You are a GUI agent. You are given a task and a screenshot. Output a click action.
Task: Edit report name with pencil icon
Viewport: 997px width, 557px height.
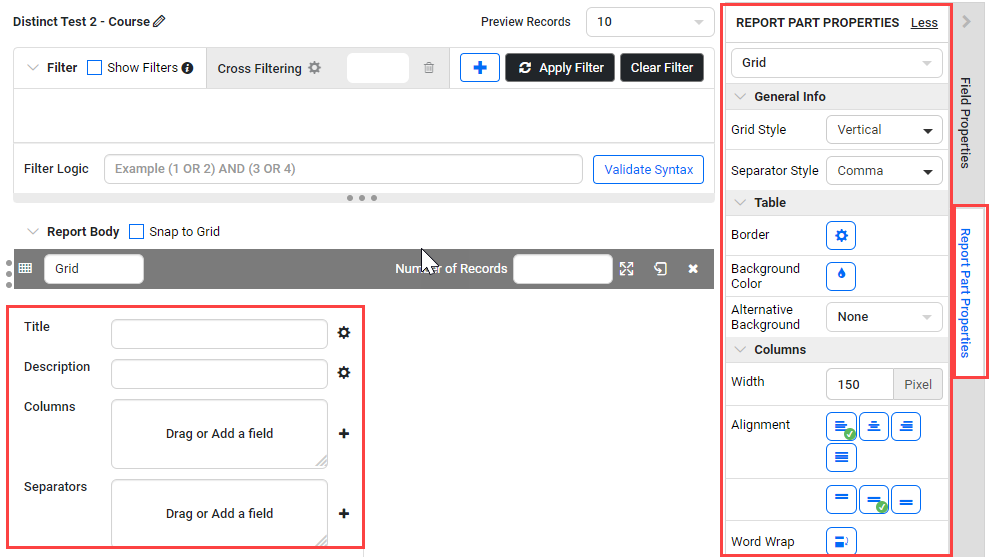[x=159, y=21]
